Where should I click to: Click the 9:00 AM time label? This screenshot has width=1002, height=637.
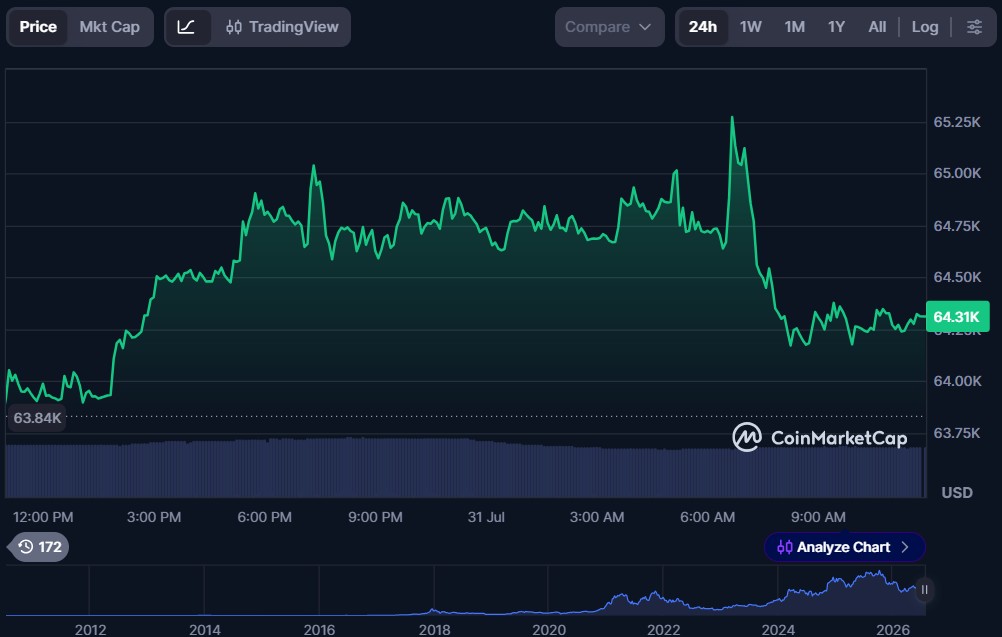pos(818,517)
